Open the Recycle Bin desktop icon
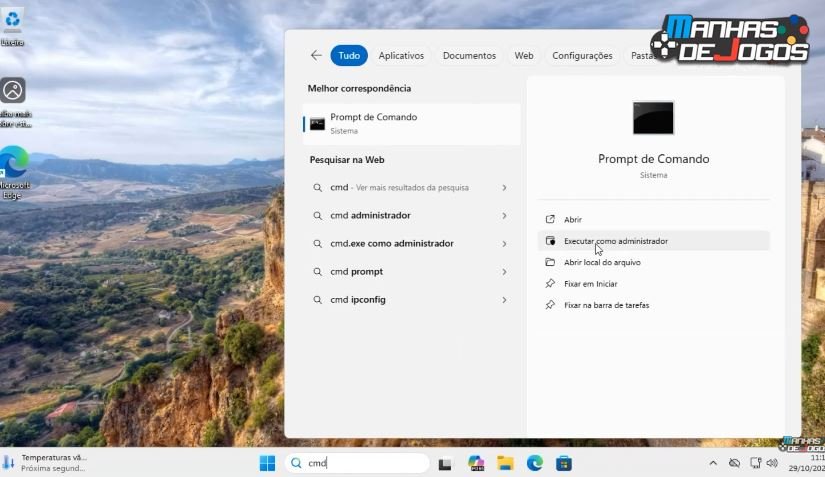Viewport: 825px width, 477px height. 13,21
